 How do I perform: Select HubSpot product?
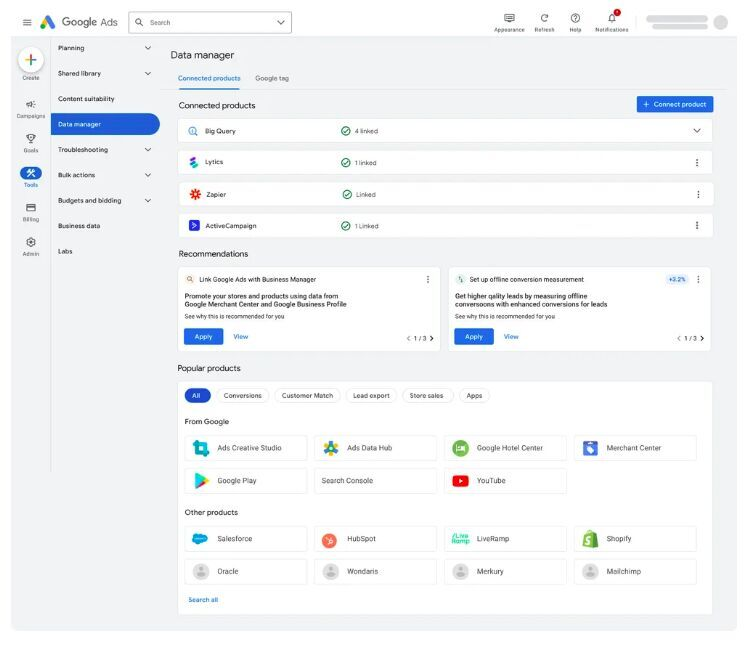376,539
